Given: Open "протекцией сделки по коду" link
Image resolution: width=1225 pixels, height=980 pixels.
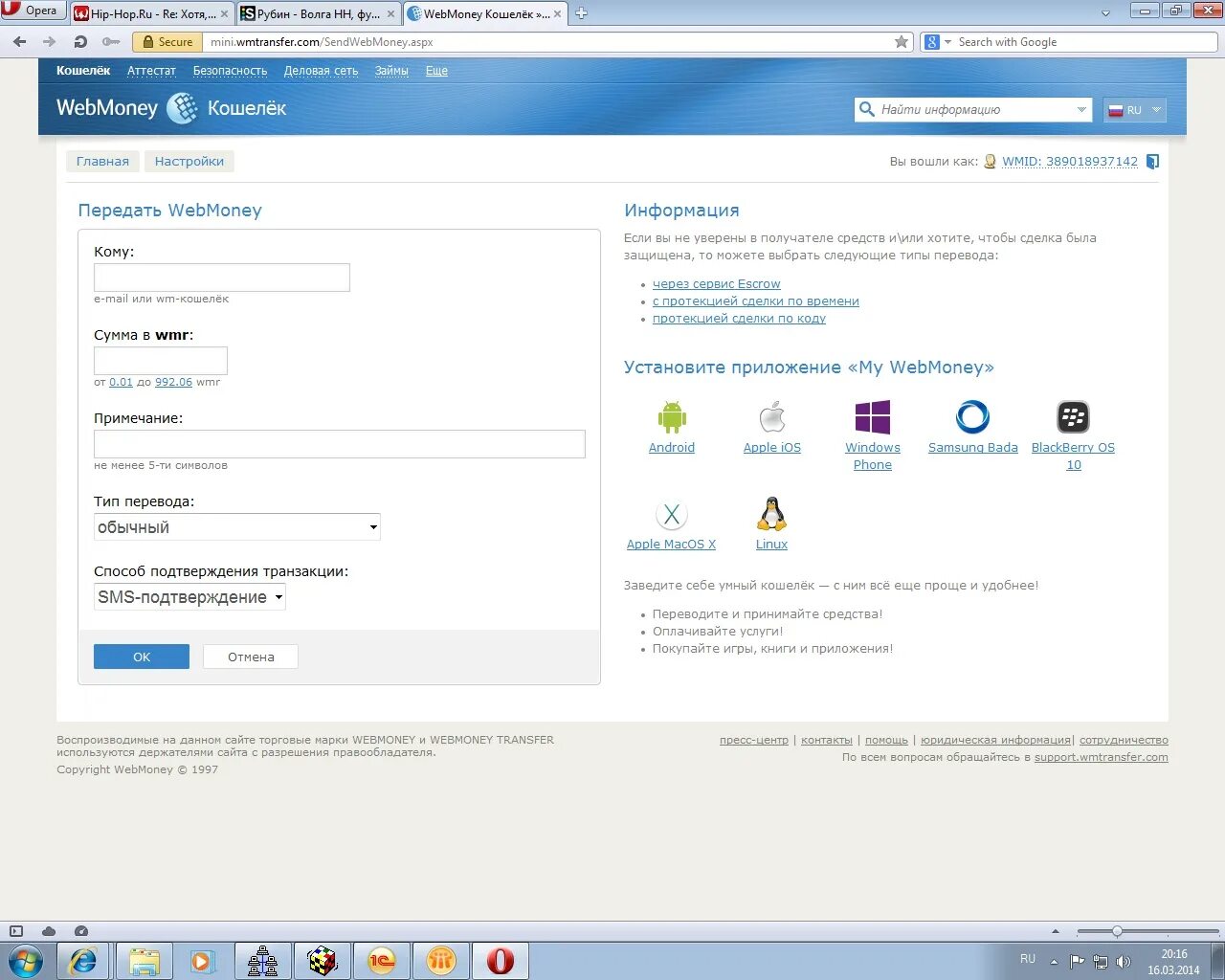Looking at the screenshot, I should pyautogui.click(x=739, y=319).
